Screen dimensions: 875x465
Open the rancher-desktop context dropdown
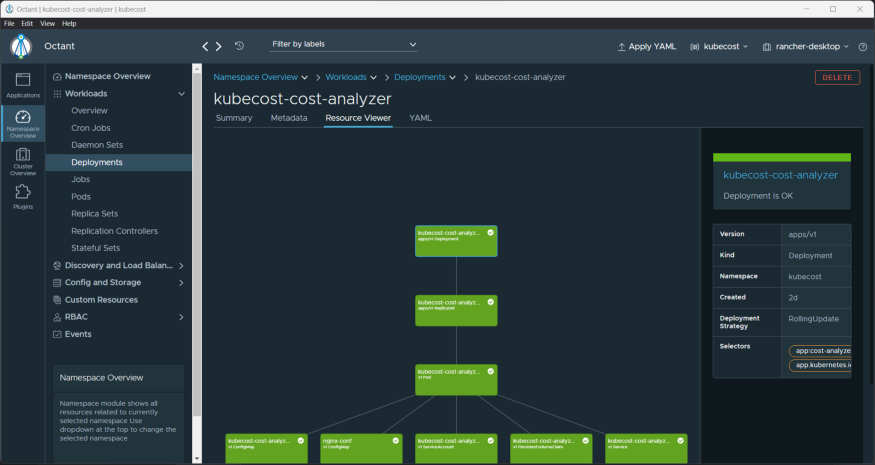pos(805,46)
